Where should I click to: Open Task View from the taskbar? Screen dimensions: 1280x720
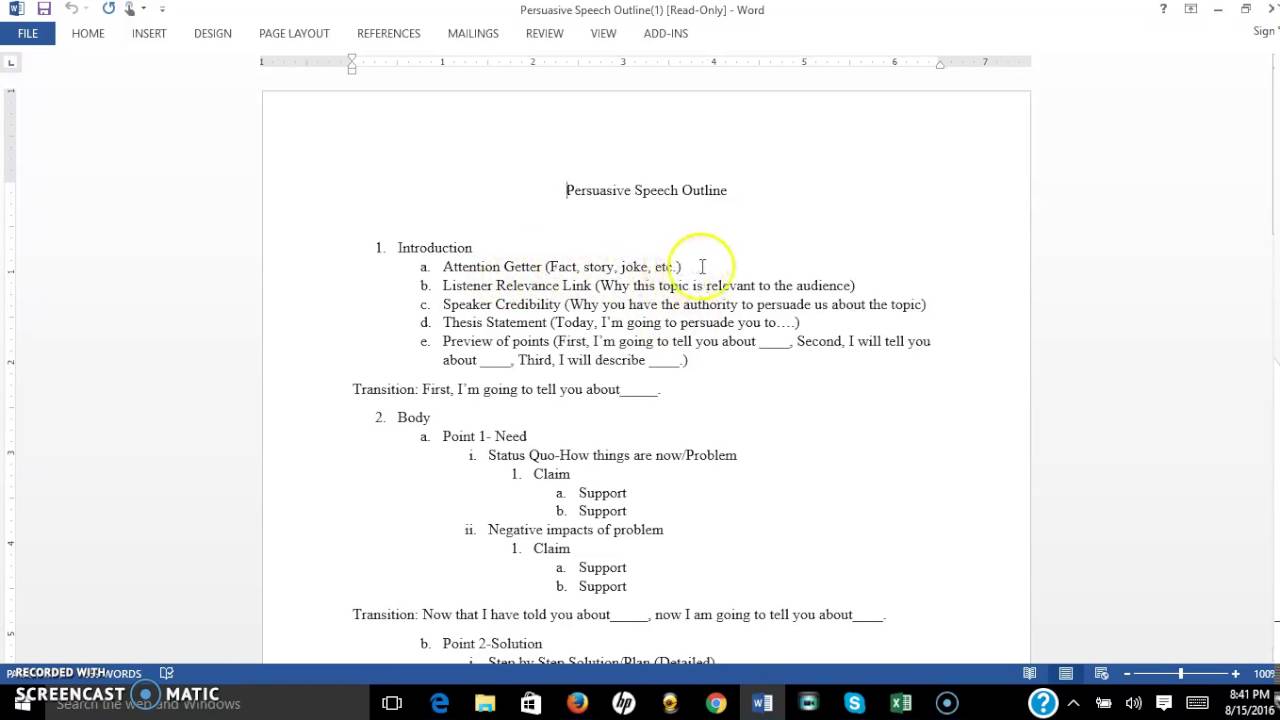coord(392,703)
